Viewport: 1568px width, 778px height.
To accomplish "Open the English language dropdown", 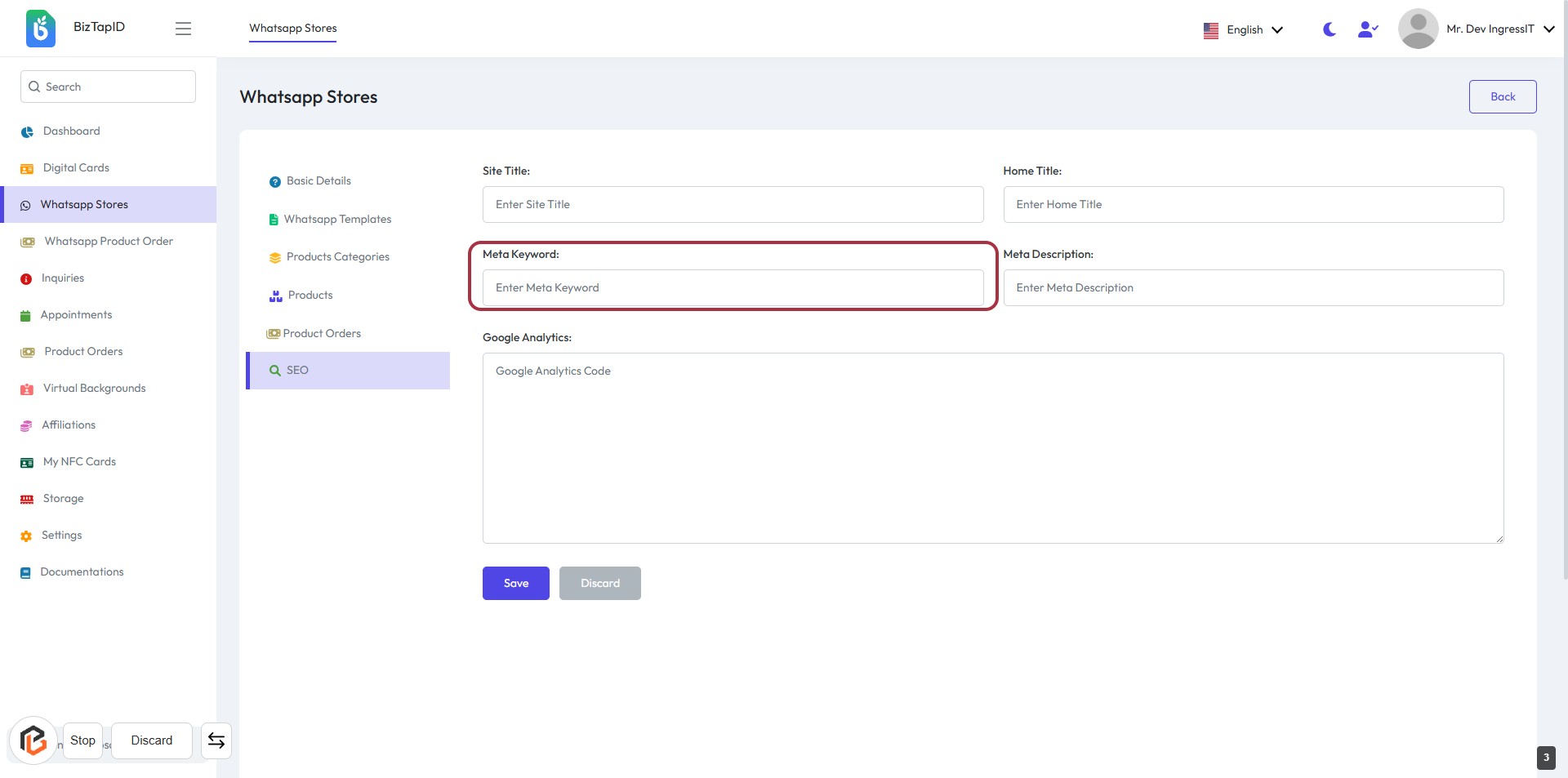I will click(1243, 29).
